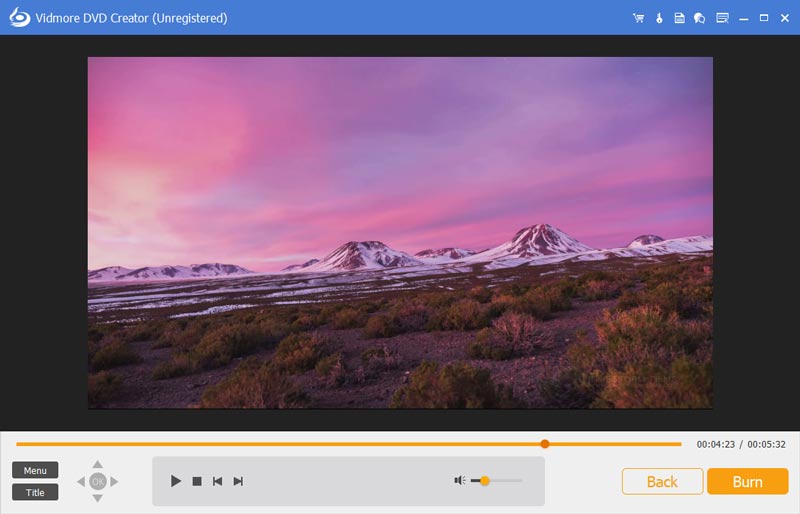Image resolution: width=800 pixels, height=514 pixels.
Task: Click the Title button
Action: pos(35,492)
